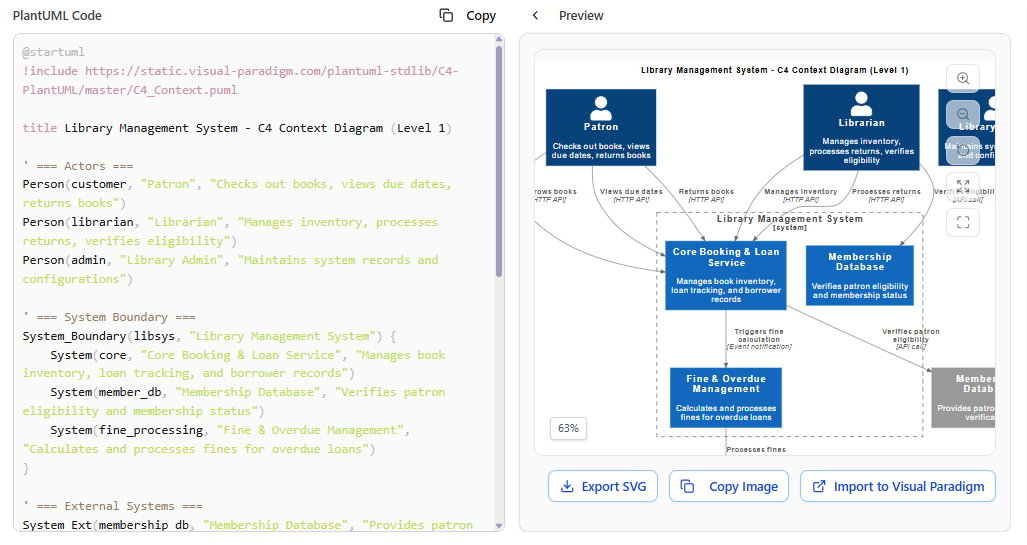Select the Patron actor in the diagram
The height and width of the screenshot is (545, 1027).
(601, 126)
